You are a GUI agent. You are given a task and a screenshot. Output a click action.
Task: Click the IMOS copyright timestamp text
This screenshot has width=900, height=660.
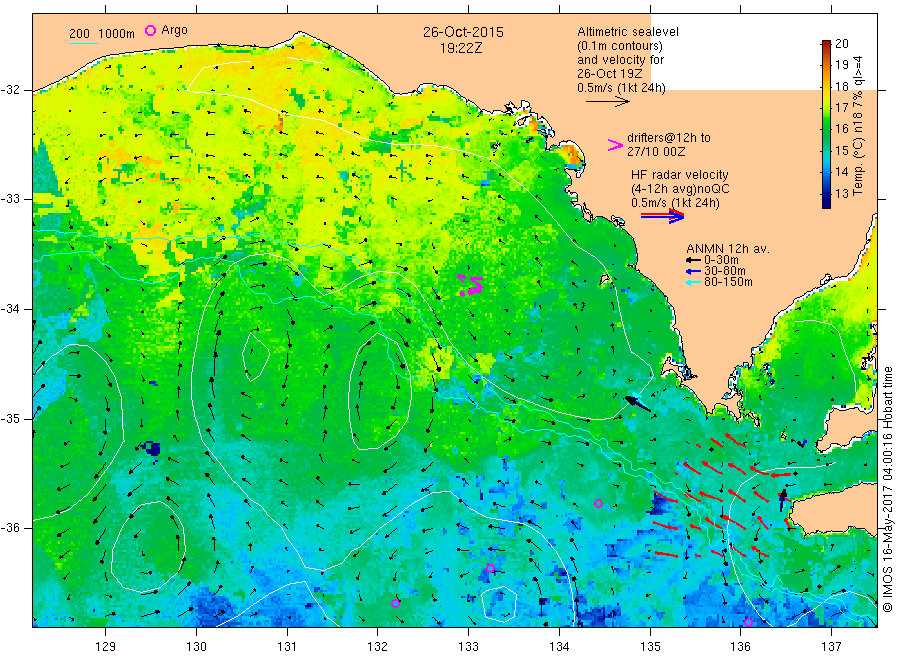888,490
